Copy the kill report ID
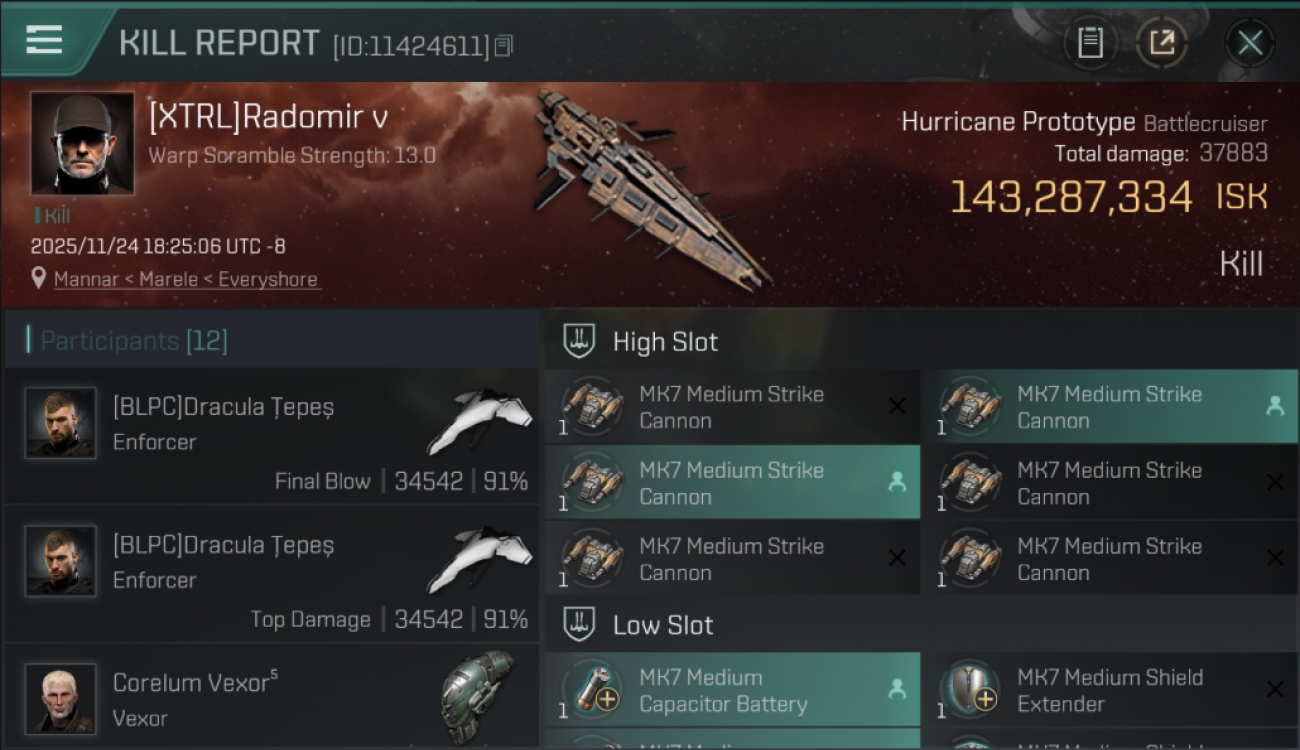The height and width of the screenshot is (750, 1300). click(504, 46)
